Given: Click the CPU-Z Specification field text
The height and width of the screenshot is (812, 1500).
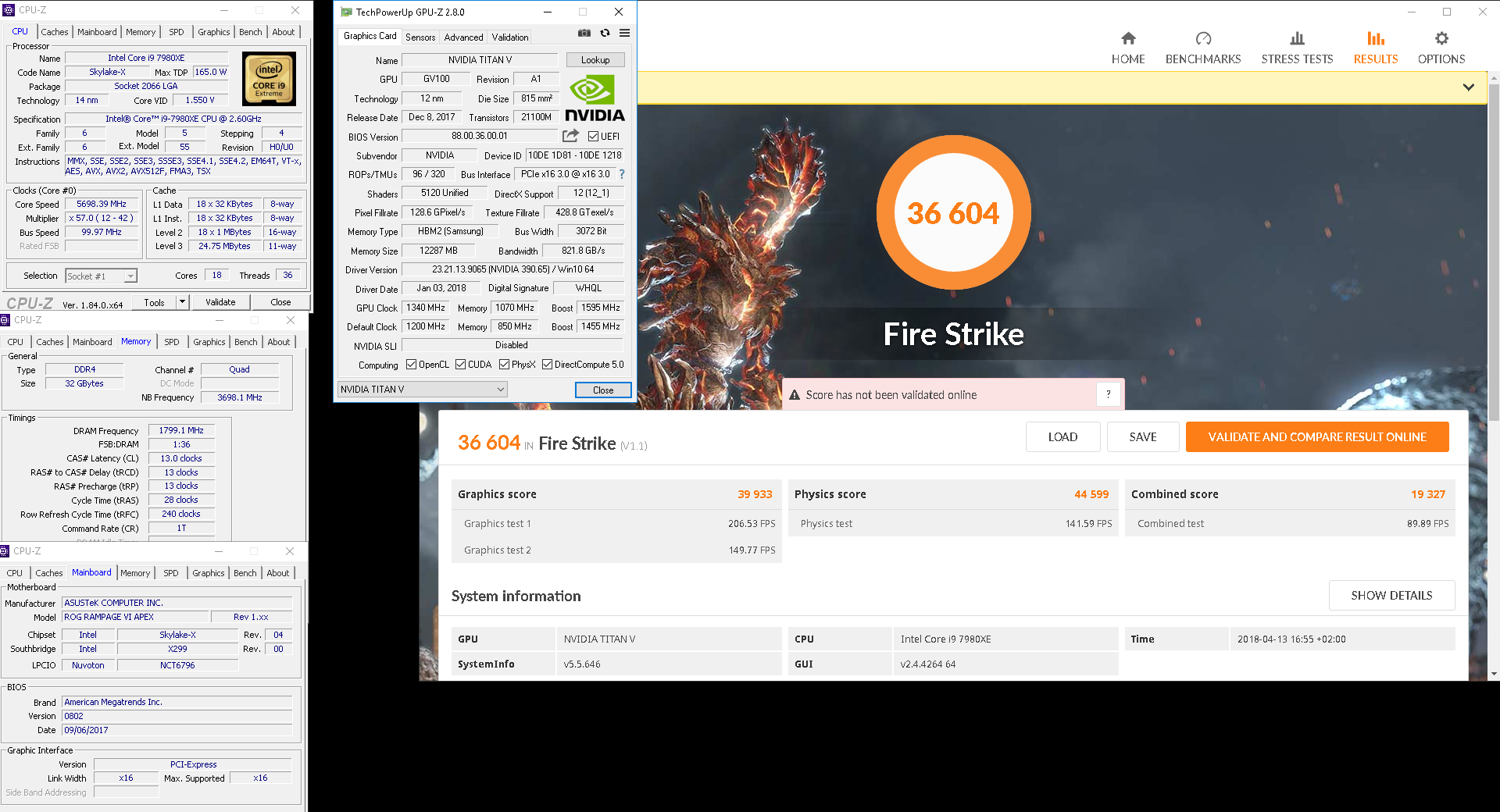Looking at the screenshot, I should tap(184, 119).
